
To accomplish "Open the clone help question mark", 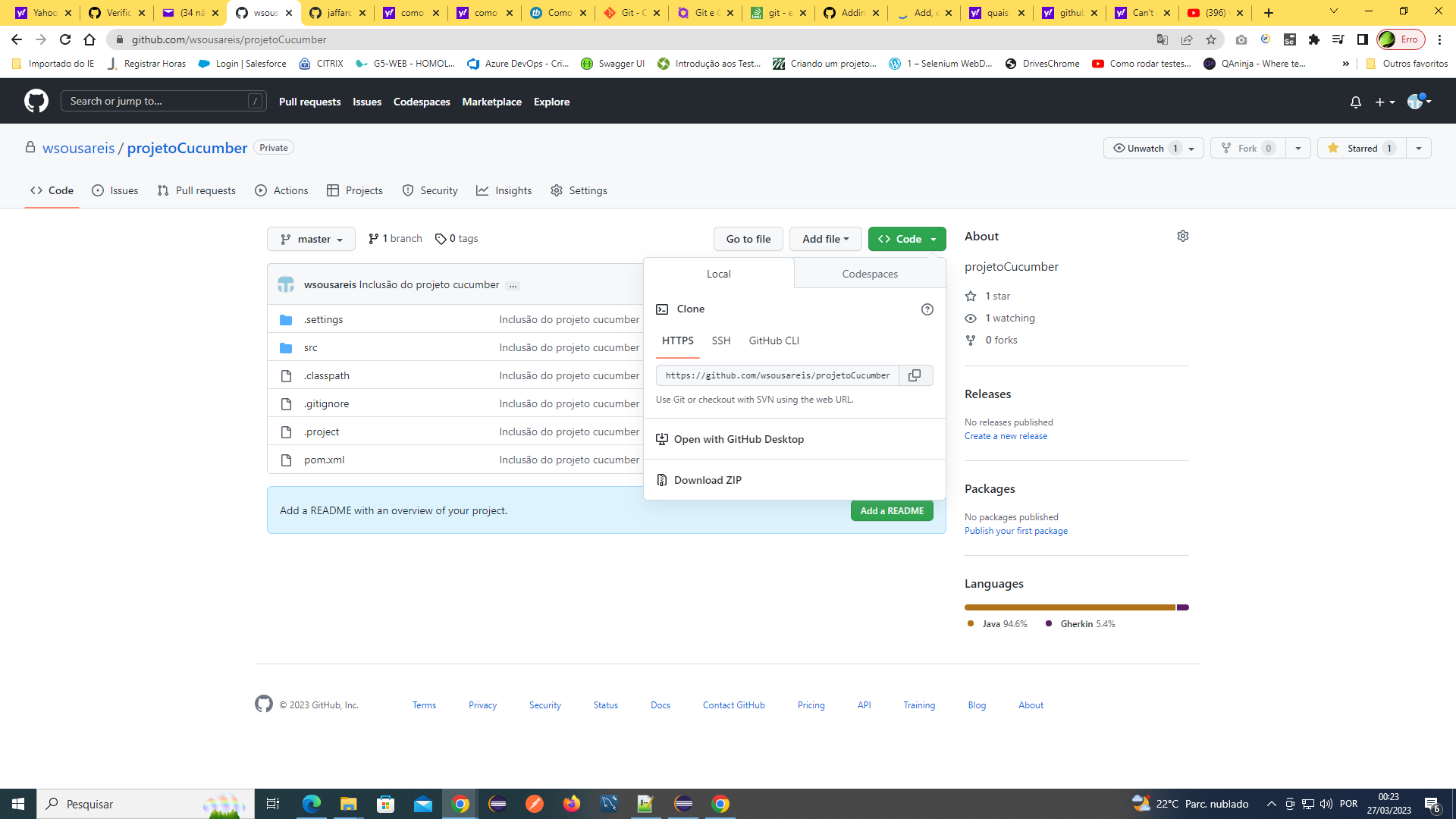I will (927, 309).
